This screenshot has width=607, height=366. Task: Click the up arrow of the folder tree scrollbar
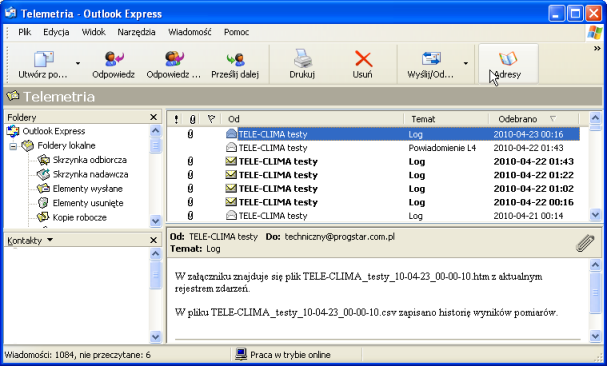[156, 131]
